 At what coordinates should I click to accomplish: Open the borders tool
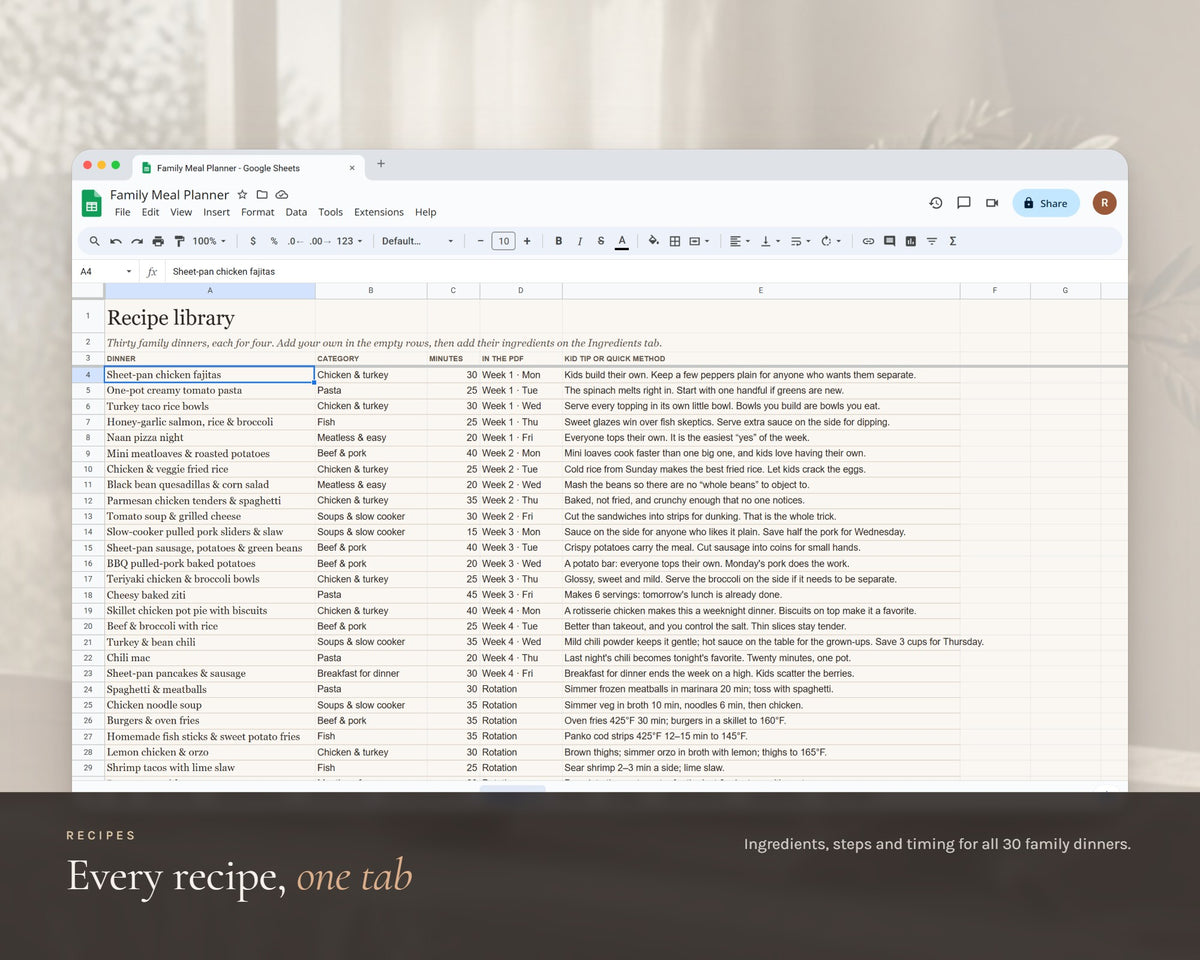click(x=675, y=241)
